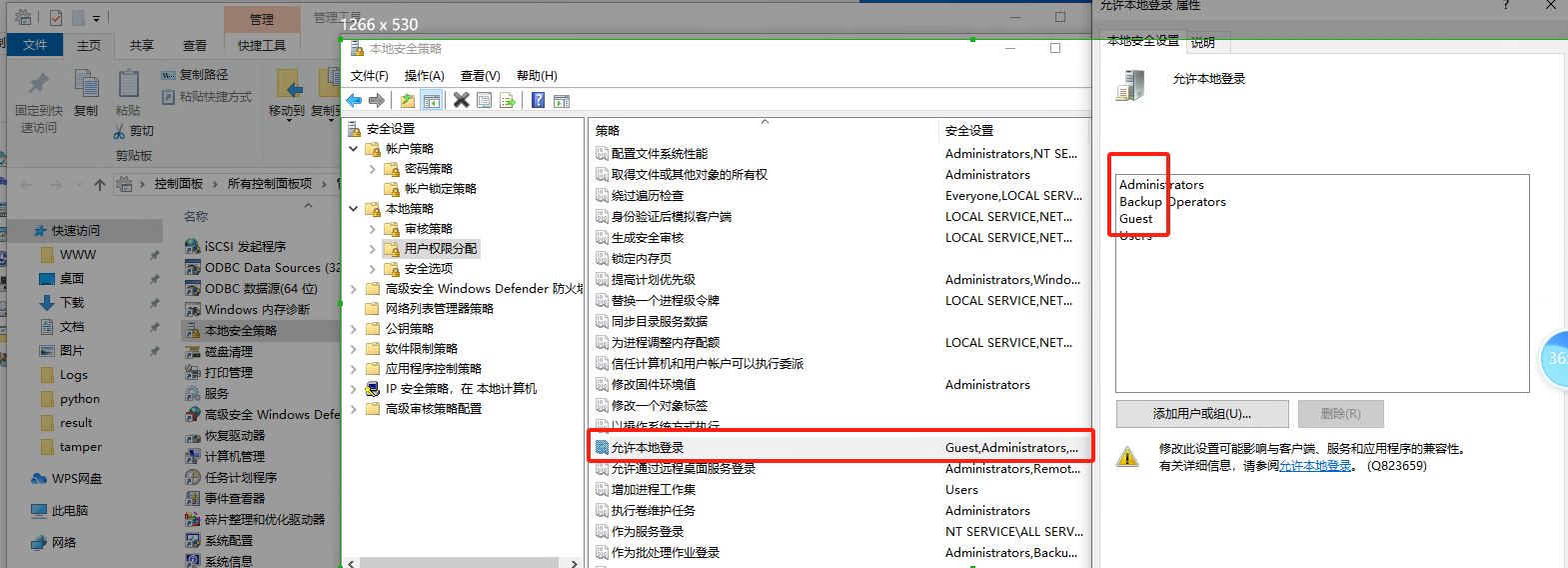Open the 共享 ribbon tab in Explorer

(142, 45)
